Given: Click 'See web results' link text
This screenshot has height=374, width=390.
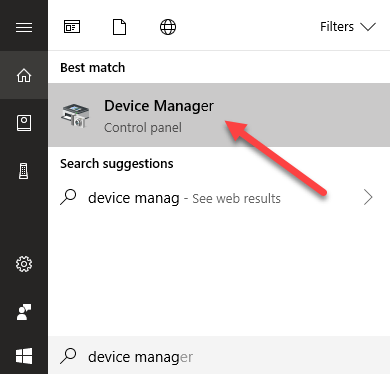Looking at the screenshot, I should (236, 199).
